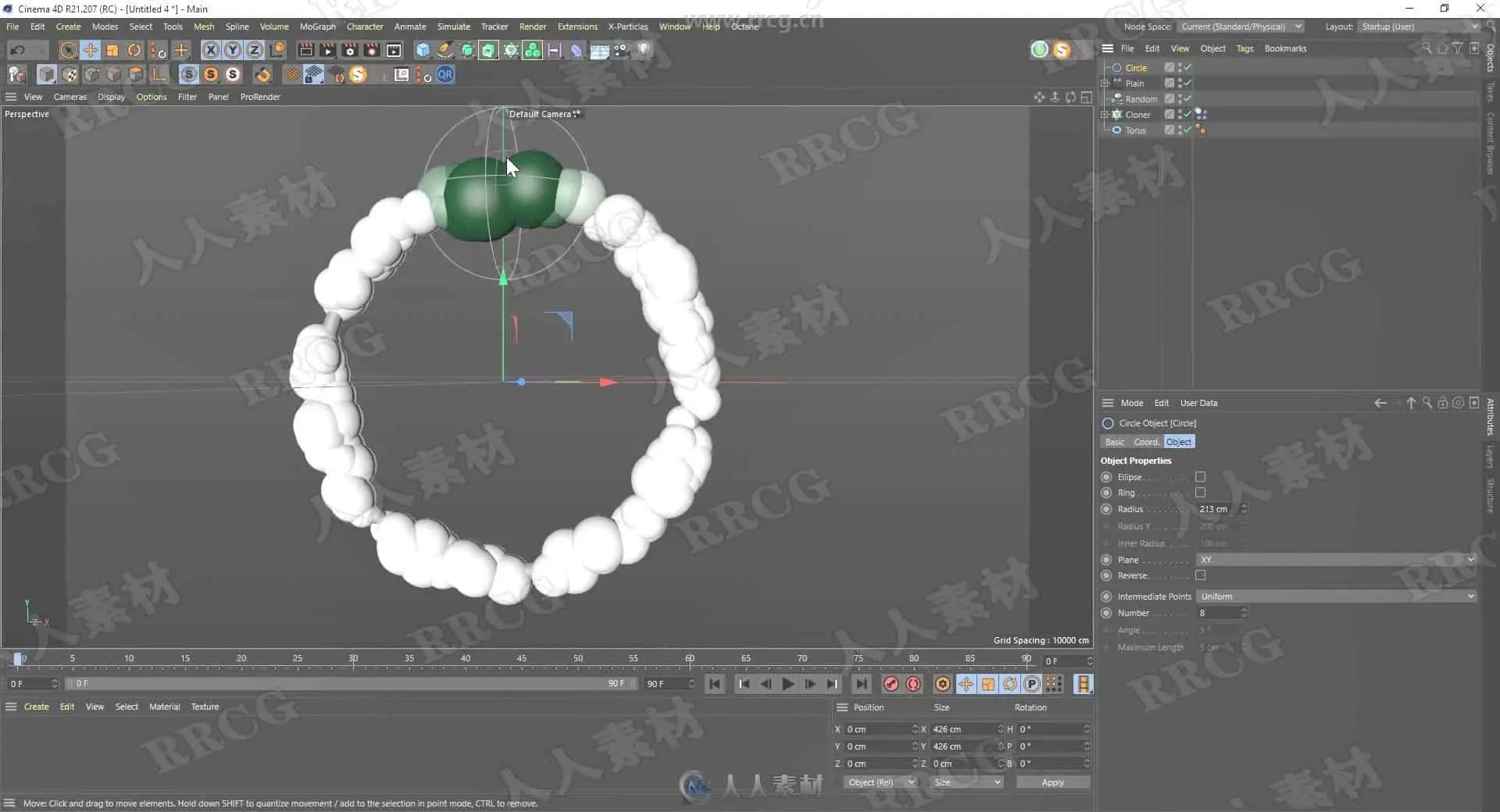
Task: Open the Object Manager Tags menu
Action: [x=1245, y=48]
